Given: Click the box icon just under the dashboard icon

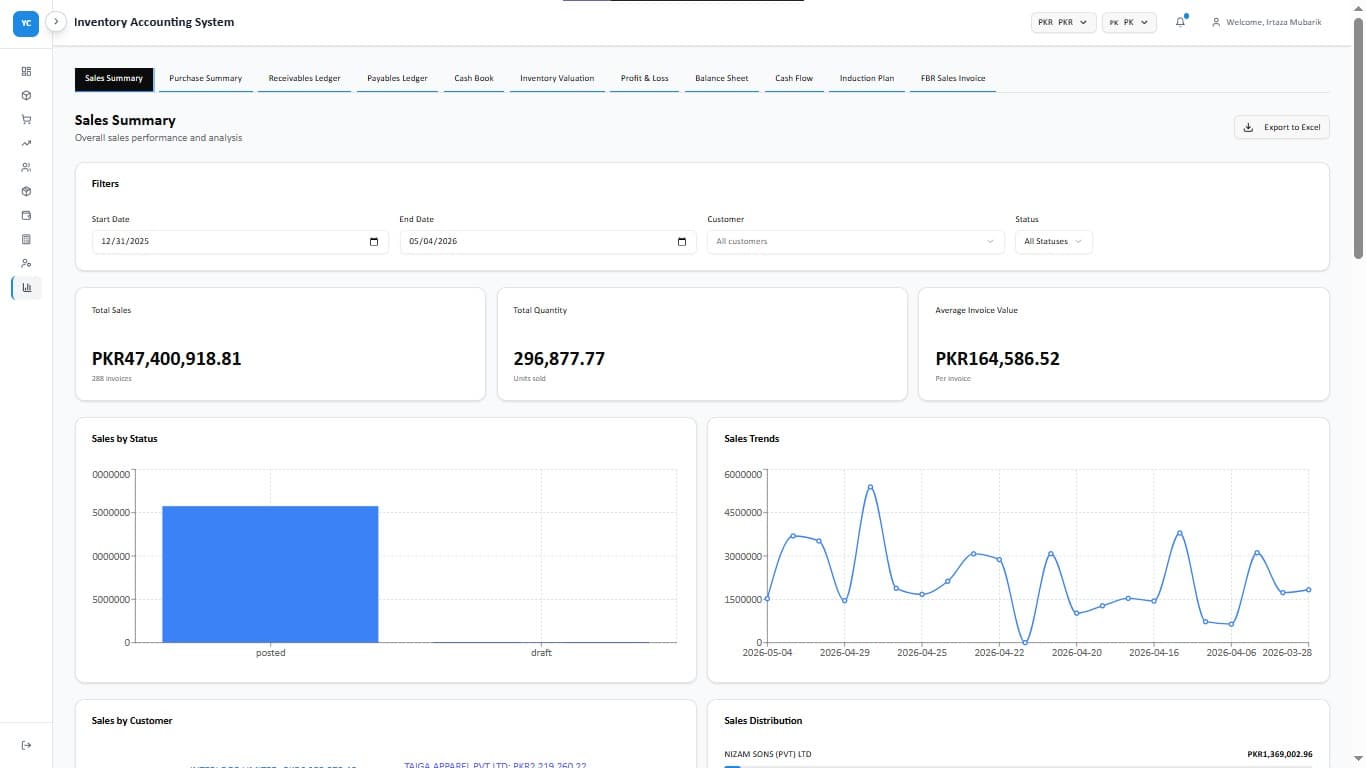Looking at the screenshot, I should (26, 95).
